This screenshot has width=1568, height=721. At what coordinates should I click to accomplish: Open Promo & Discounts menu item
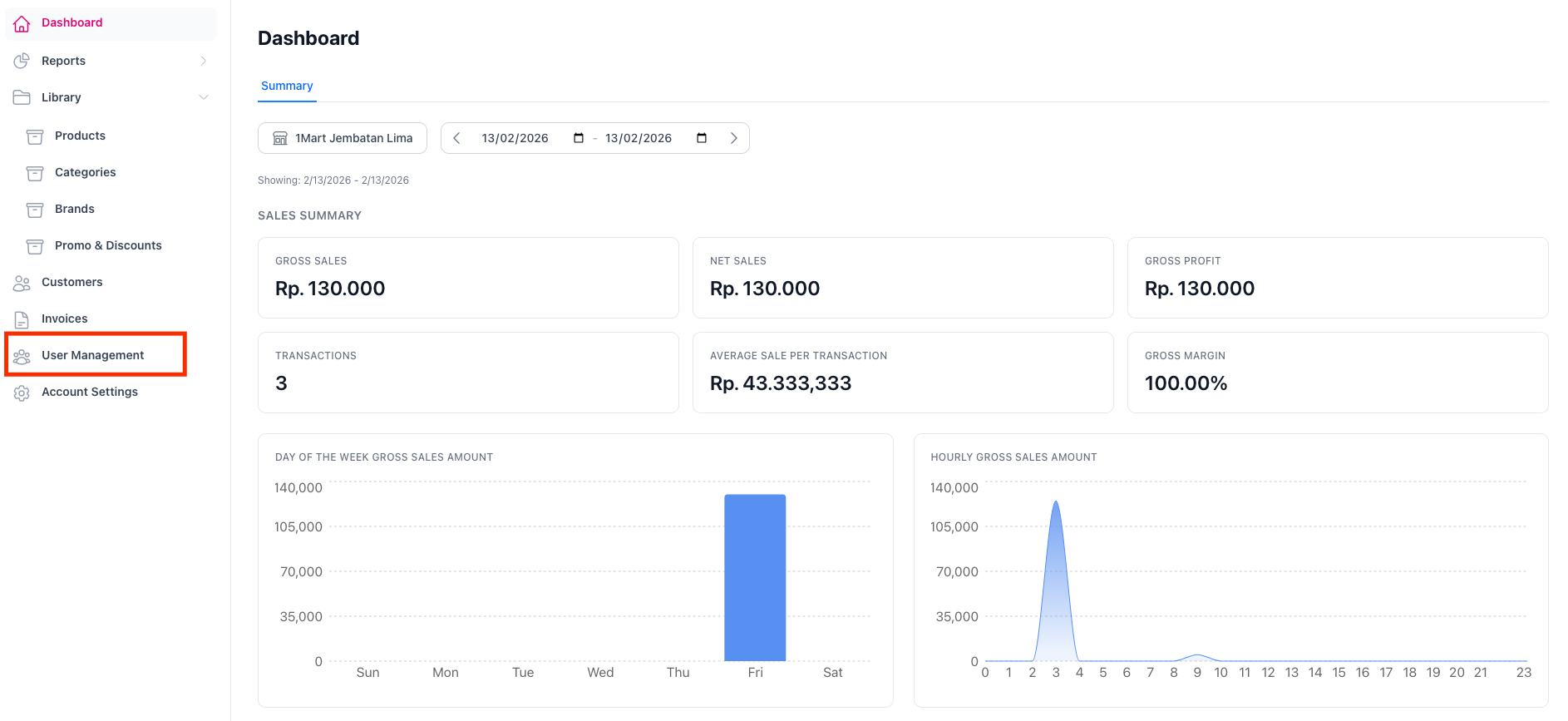coord(108,245)
